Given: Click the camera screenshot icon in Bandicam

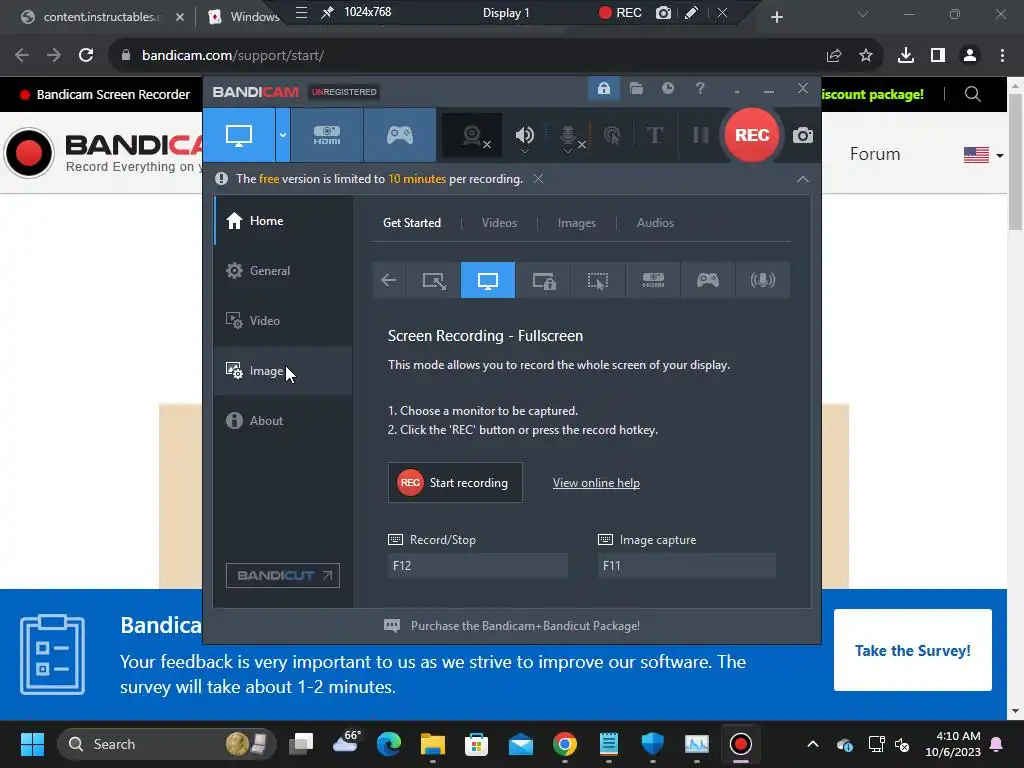Looking at the screenshot, I should [x=803, y=135].
